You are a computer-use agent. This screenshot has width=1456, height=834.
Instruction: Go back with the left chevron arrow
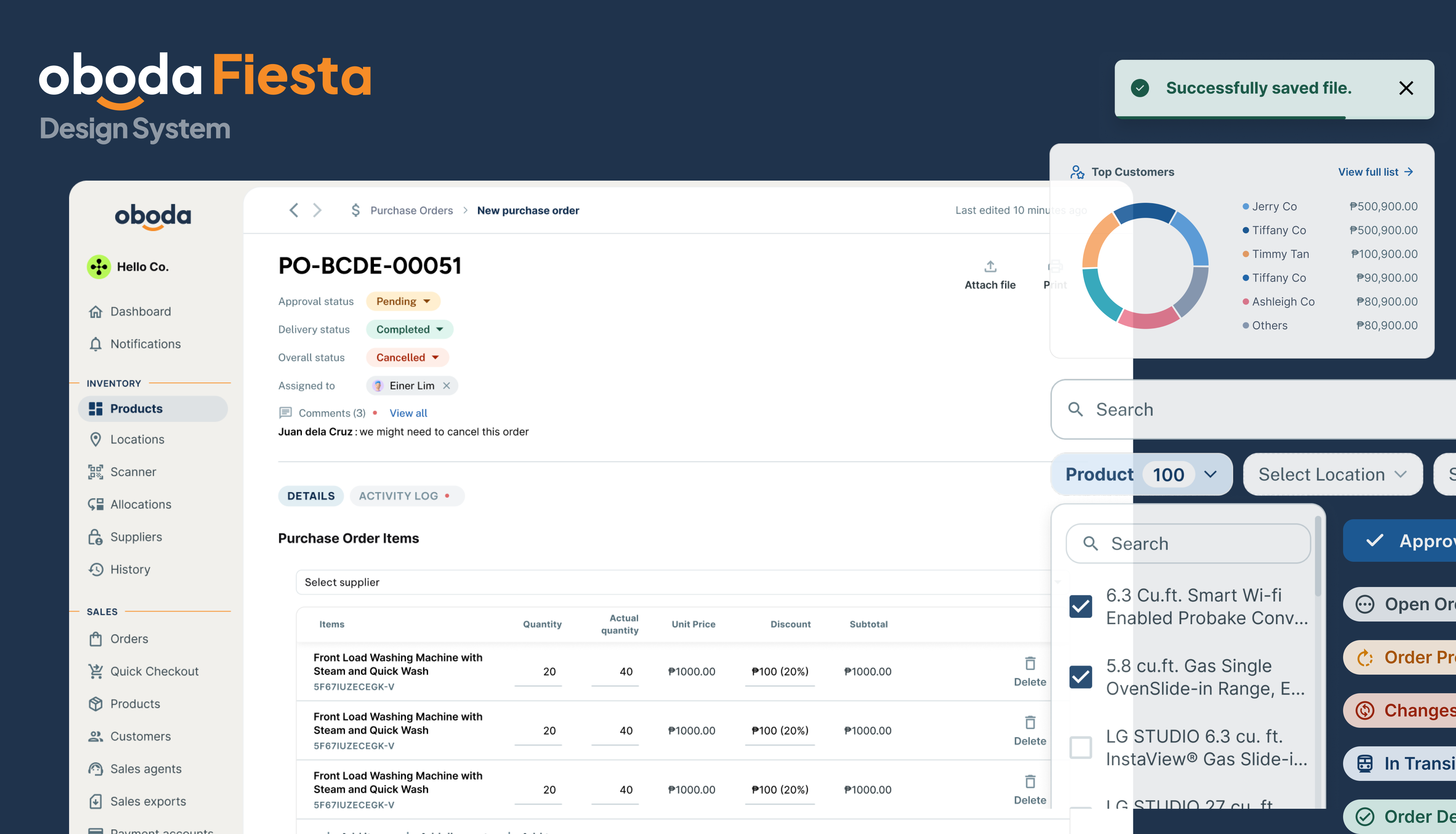tap(293, 210)
